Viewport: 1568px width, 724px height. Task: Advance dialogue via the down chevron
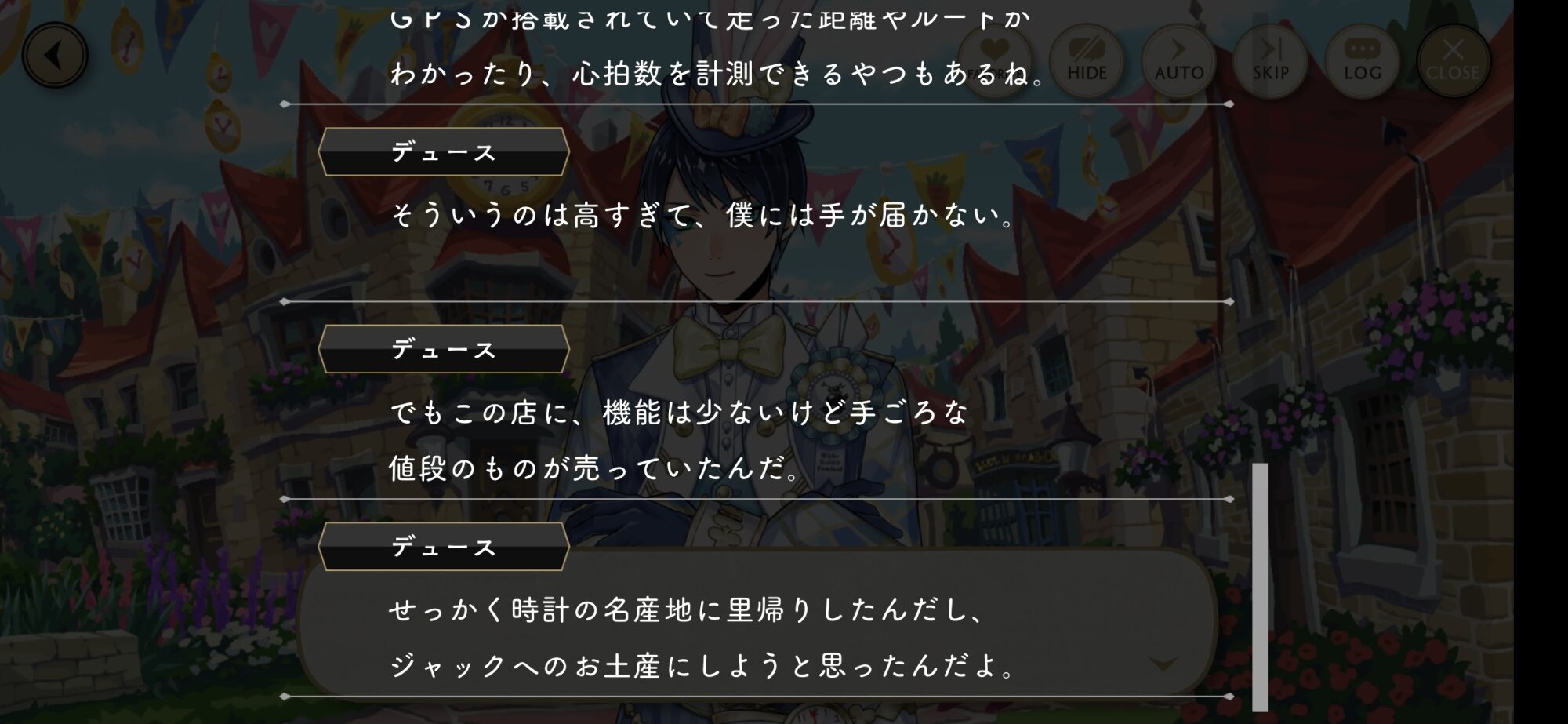[1163, 664]
